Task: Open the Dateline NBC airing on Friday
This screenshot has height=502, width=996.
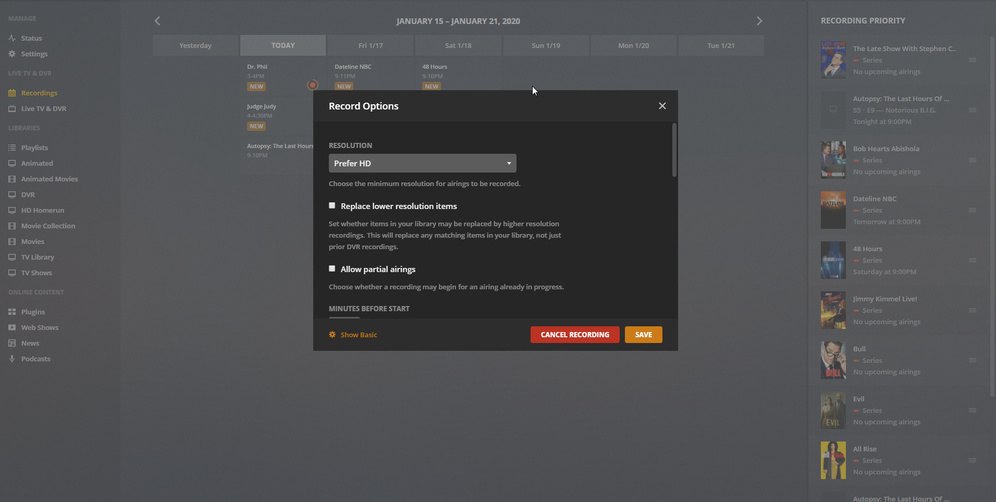Action: click(x=368, y=77)
